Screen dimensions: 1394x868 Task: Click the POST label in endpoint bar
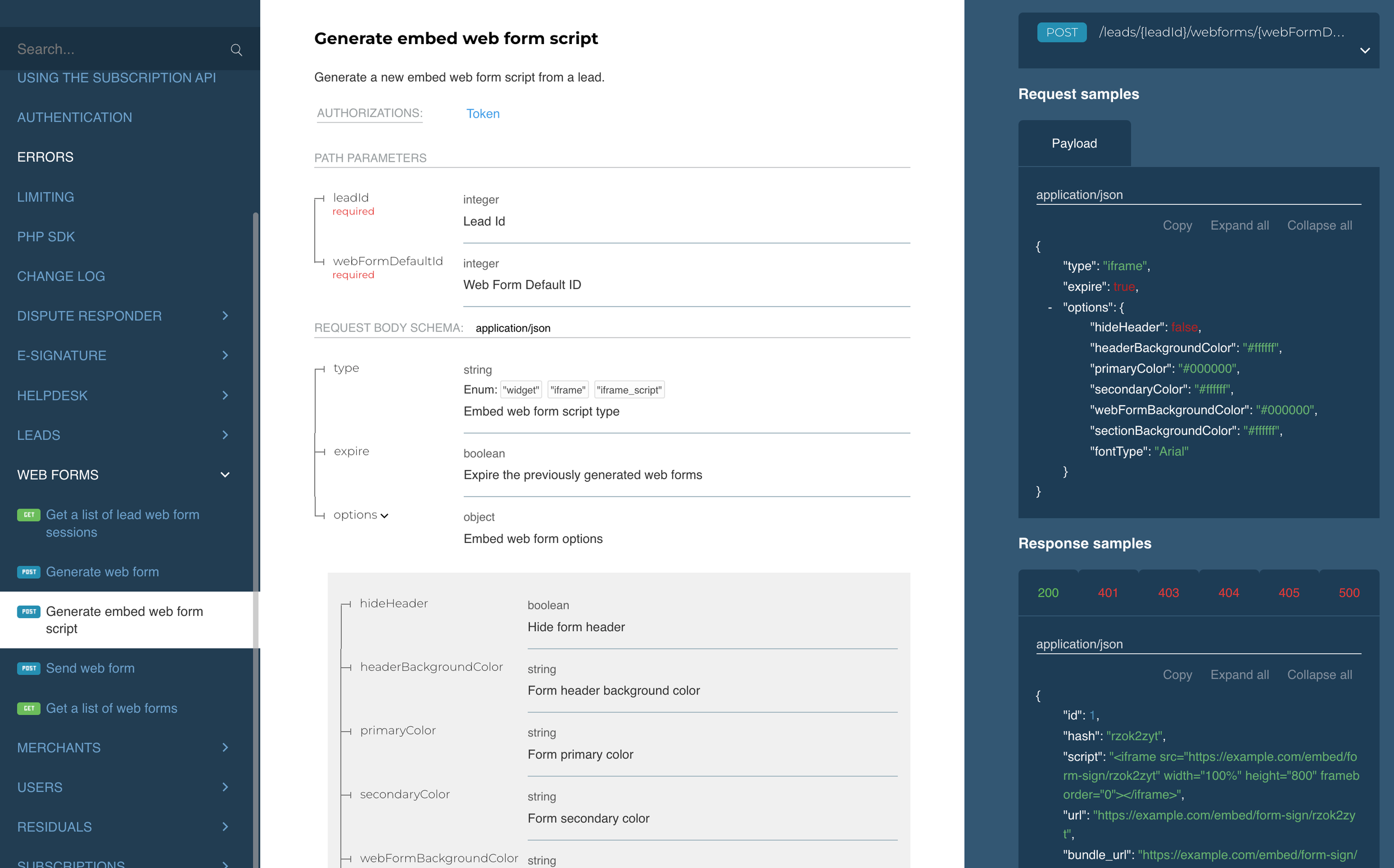point(1061,33)
